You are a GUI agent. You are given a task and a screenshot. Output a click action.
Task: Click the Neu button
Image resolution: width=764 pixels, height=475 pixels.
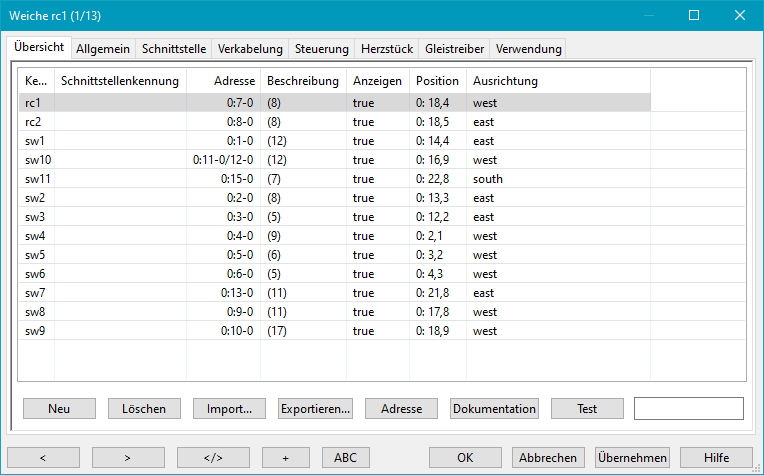59,408
